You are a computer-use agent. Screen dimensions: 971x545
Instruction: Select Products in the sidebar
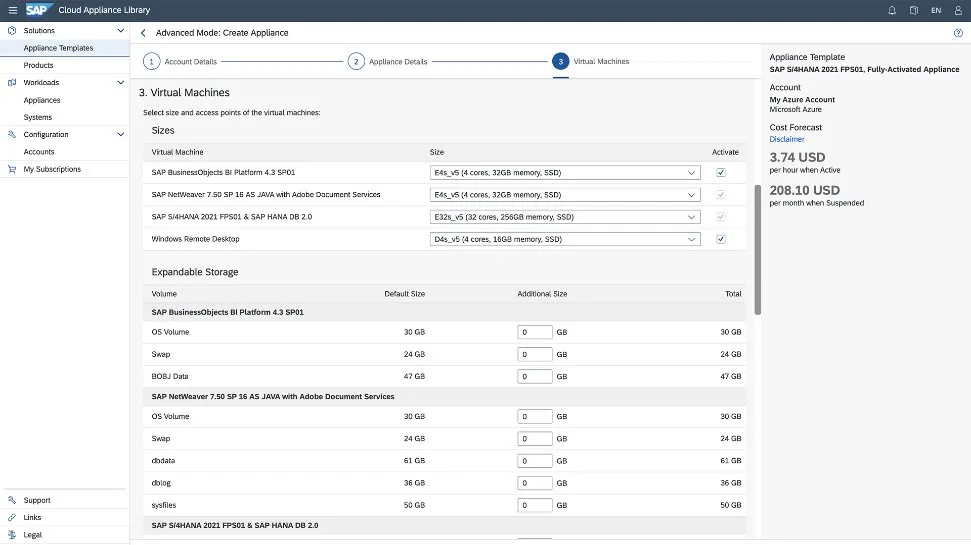pyautogui.click(x=39, y=65)
